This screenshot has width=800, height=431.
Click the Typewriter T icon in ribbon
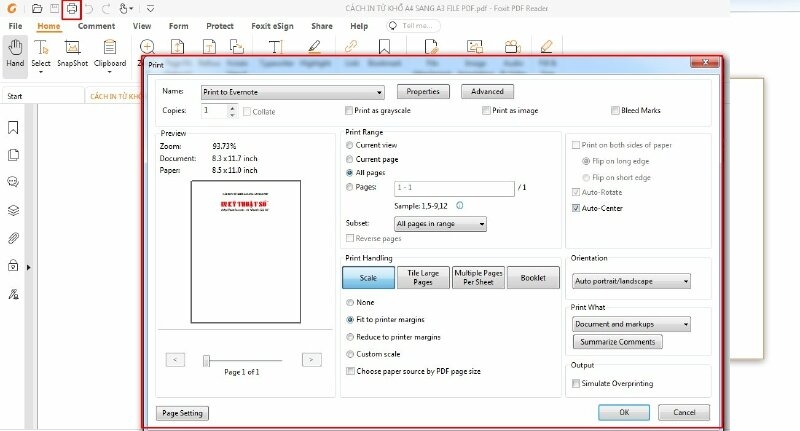tap(276, 47)
